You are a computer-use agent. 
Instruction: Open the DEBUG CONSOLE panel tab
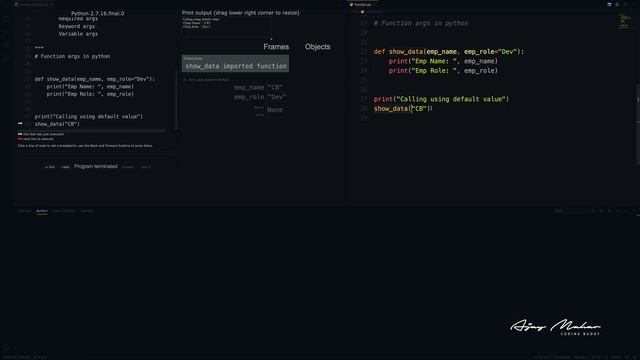(x=64, y=211)
